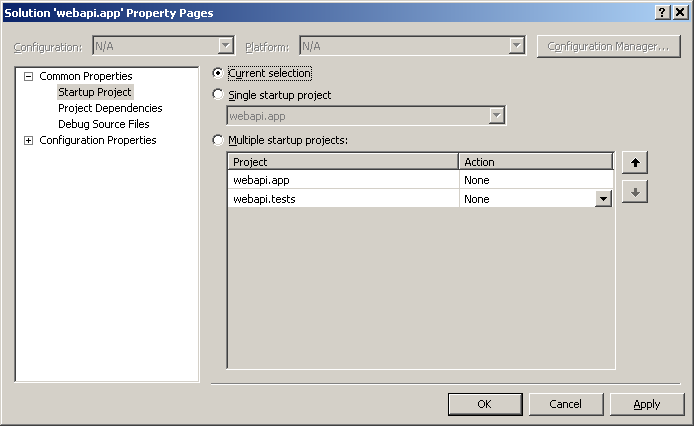Image resolution: width=694 pixels, height=426 pixels.
Task: Open the Action dropdown for webapi.tests
Action: (x=603, y=199)
